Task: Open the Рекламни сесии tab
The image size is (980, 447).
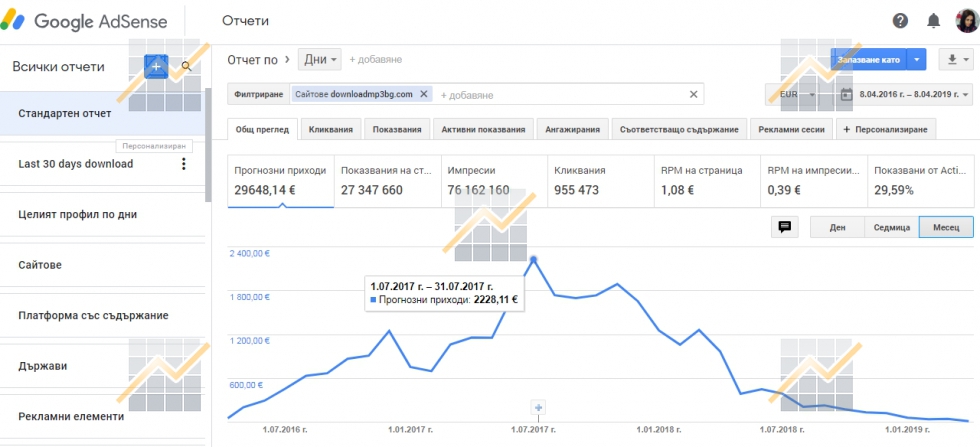Action: point(791,129)
